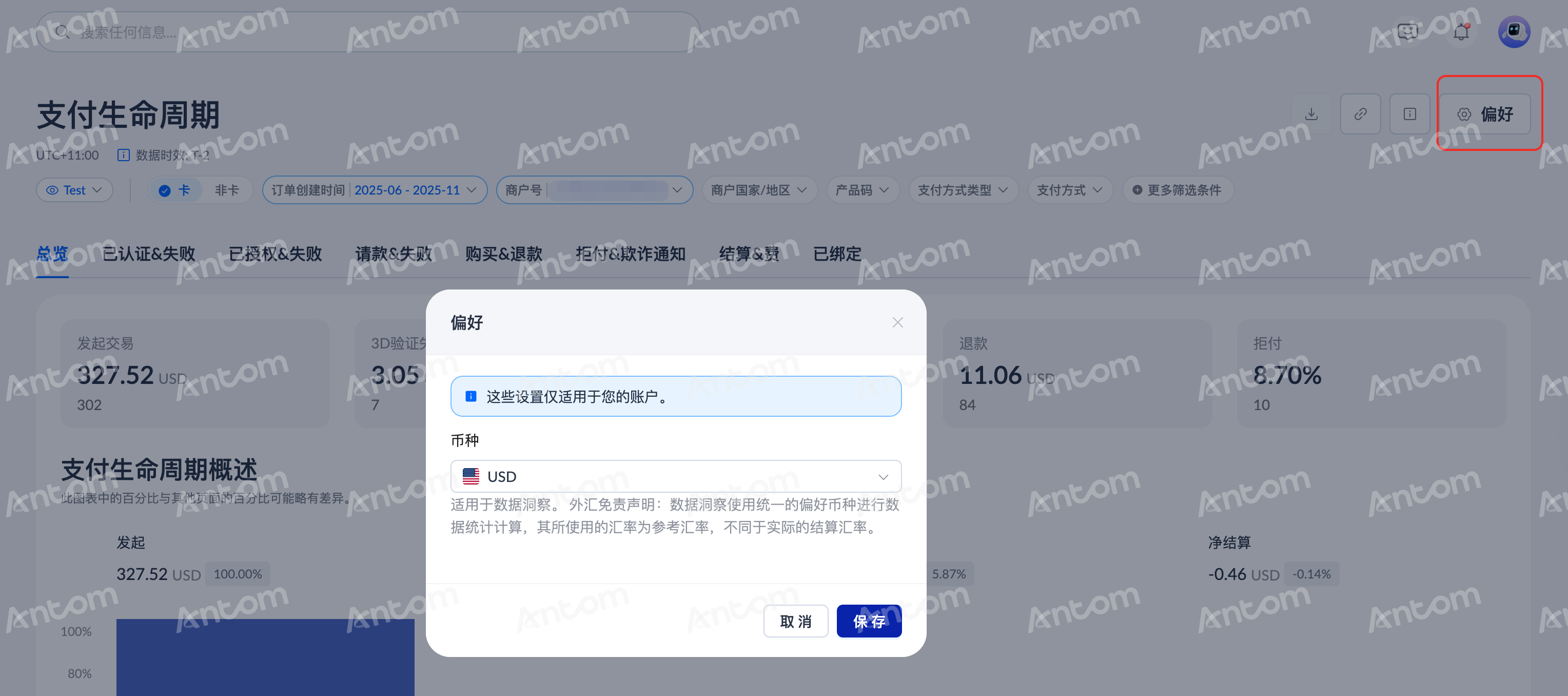Screen dimensions: 1568x696
Task: Select the 卡 toggle option
Action: [x=175, y=190]
